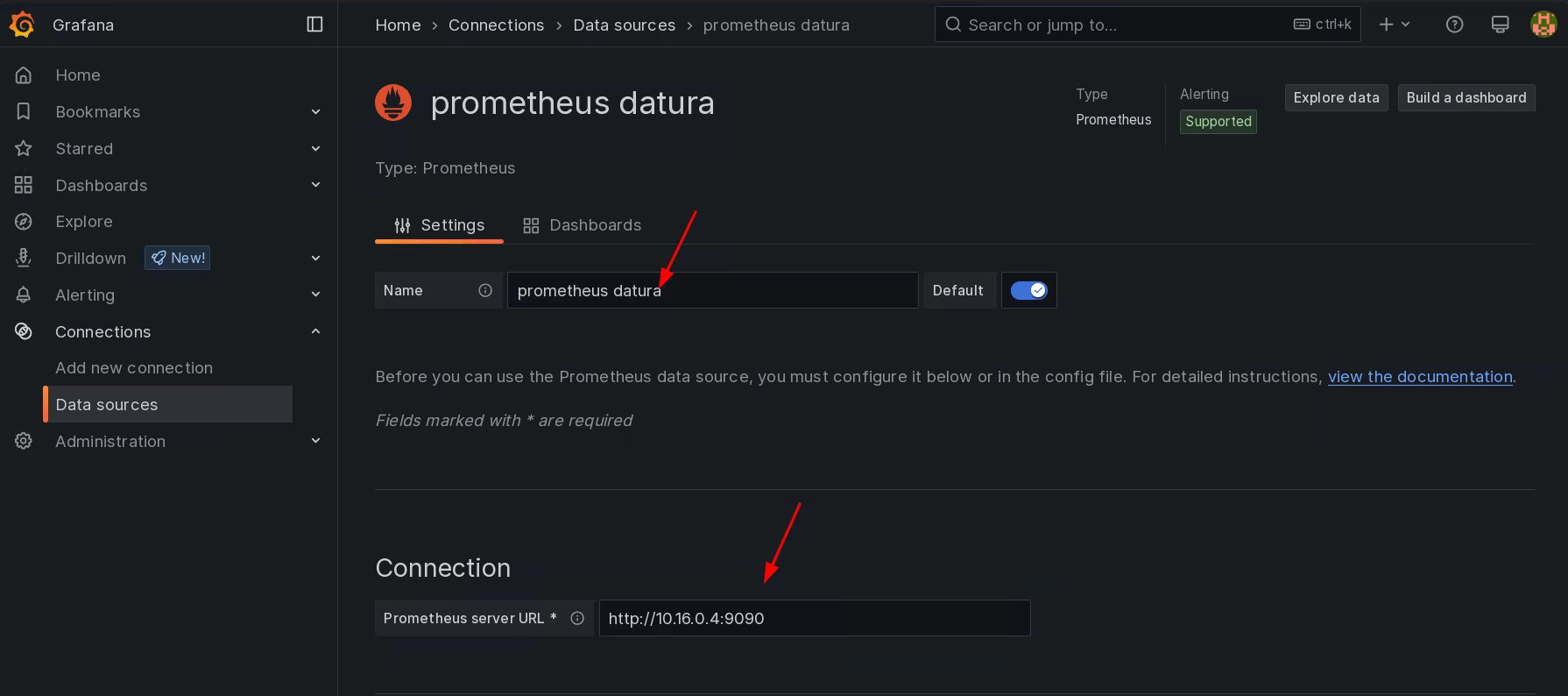Screen dimensions: 1568x696
Task: Select Add new connection menu item
Action: coord(134,368)
